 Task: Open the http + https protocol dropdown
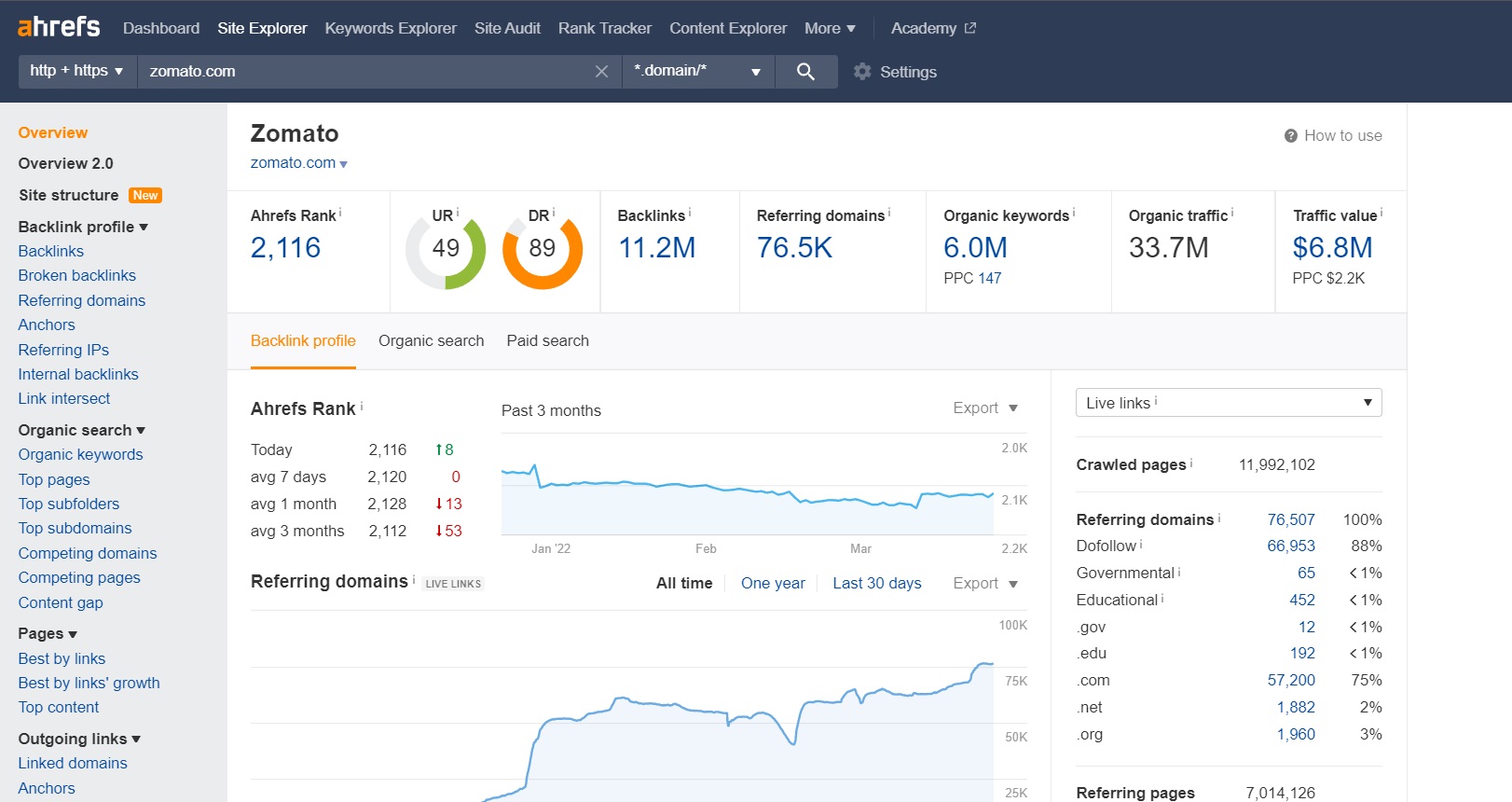tap(77, 71)
